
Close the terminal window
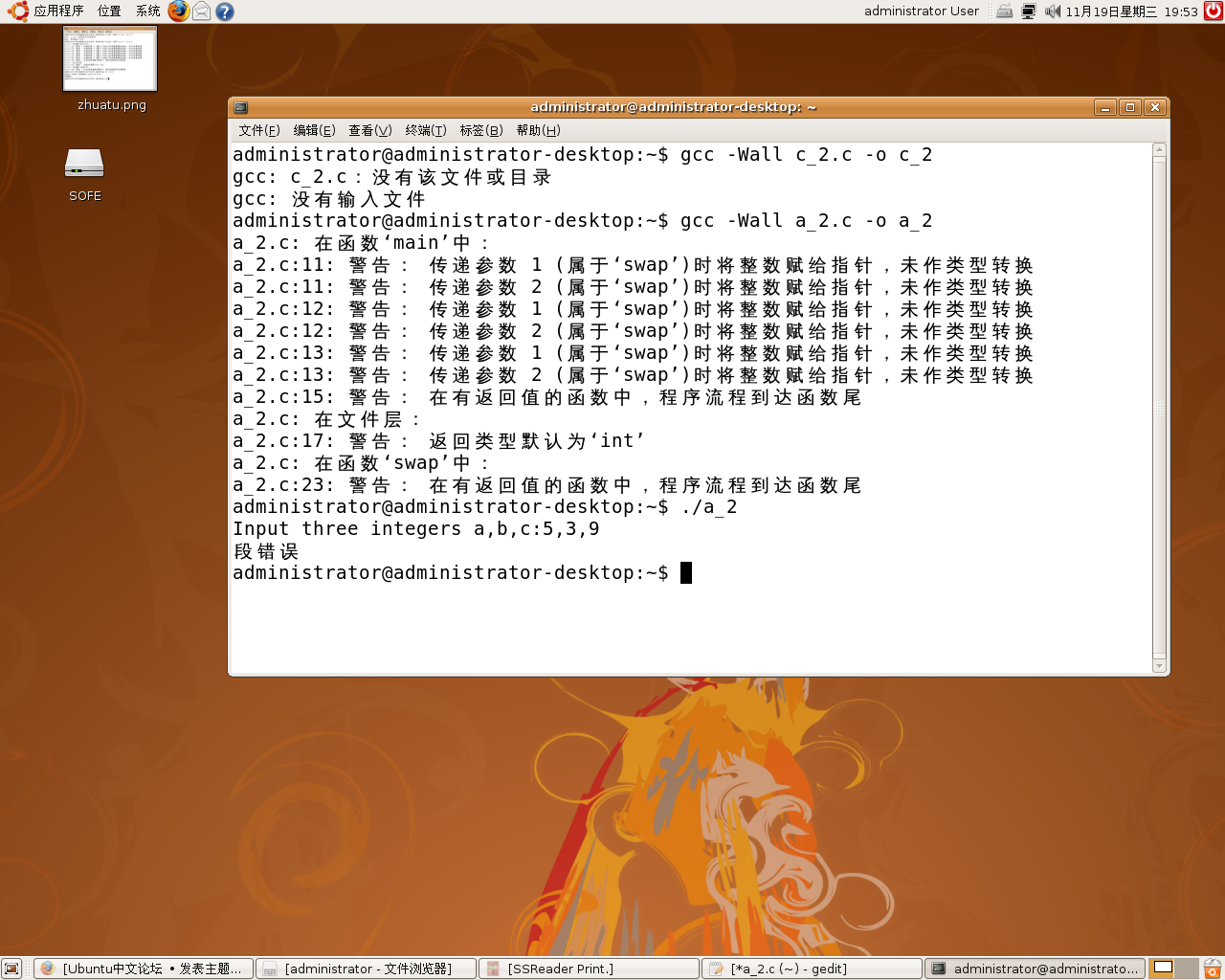click(x=1155, y=107)
